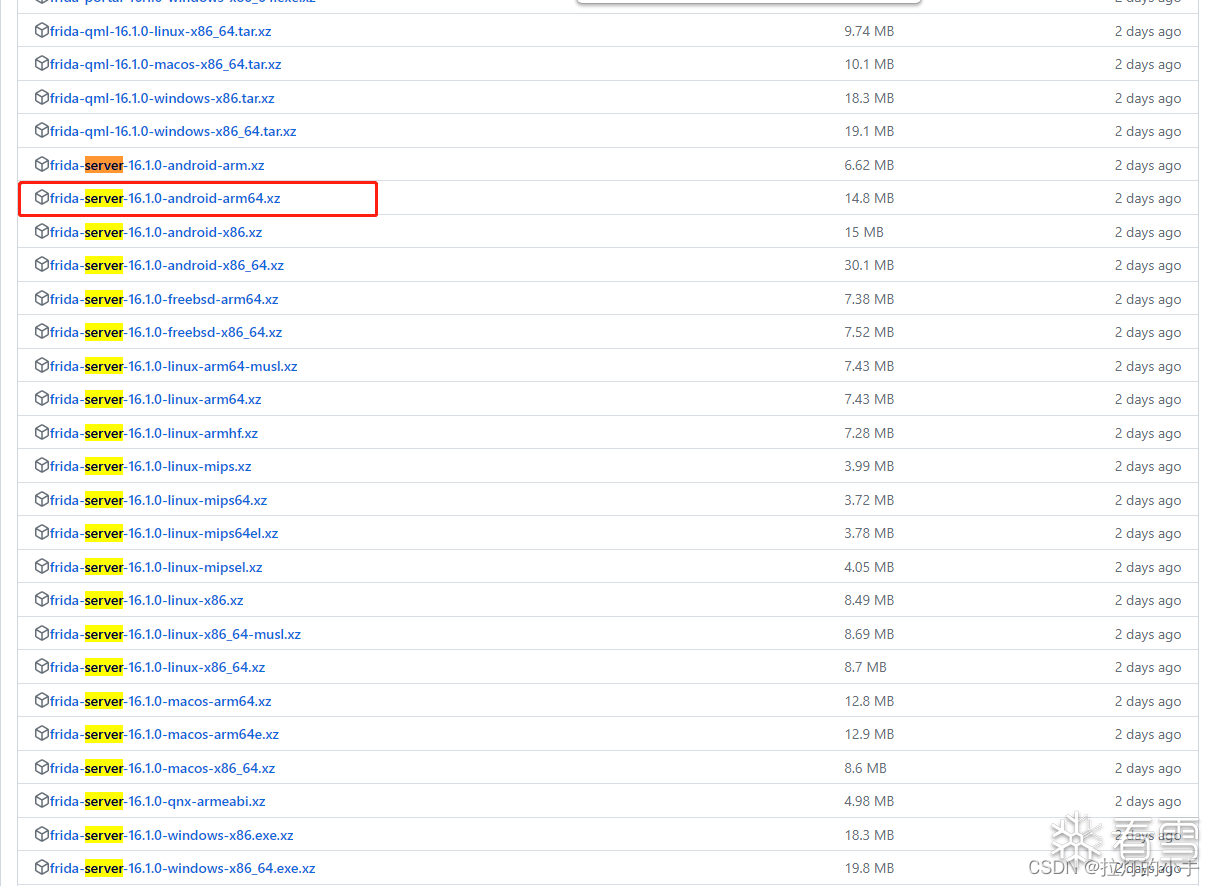The image size is (1215, 886).
Task: Click package icon beside frida-server-16.1.0-linux-mips.xz
Action: coord(42,466)
